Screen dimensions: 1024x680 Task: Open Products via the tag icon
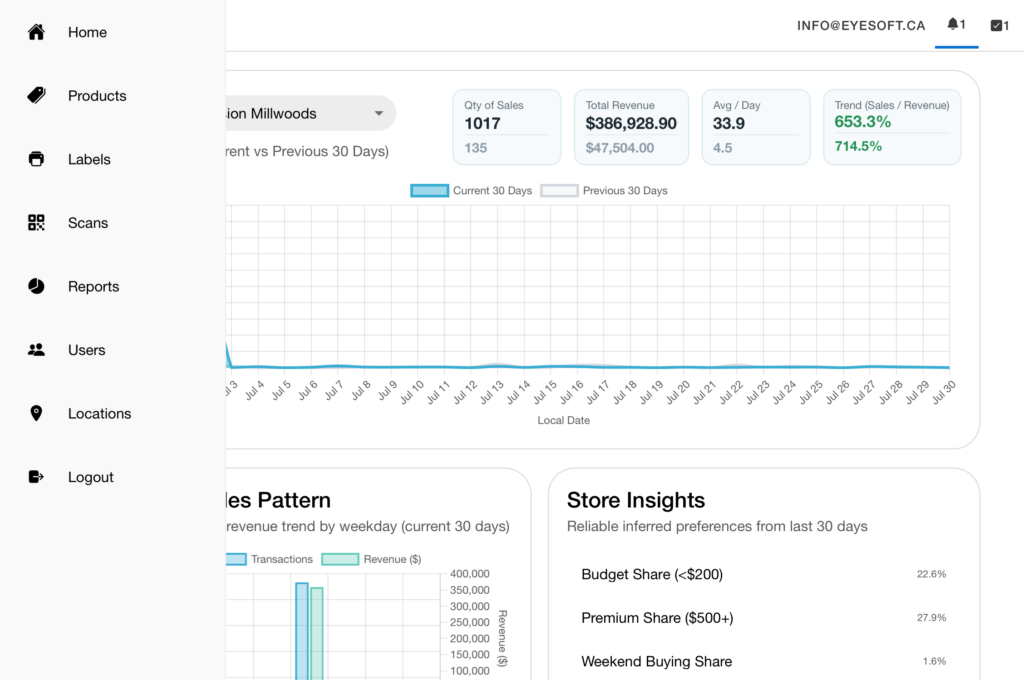[36, 95]
